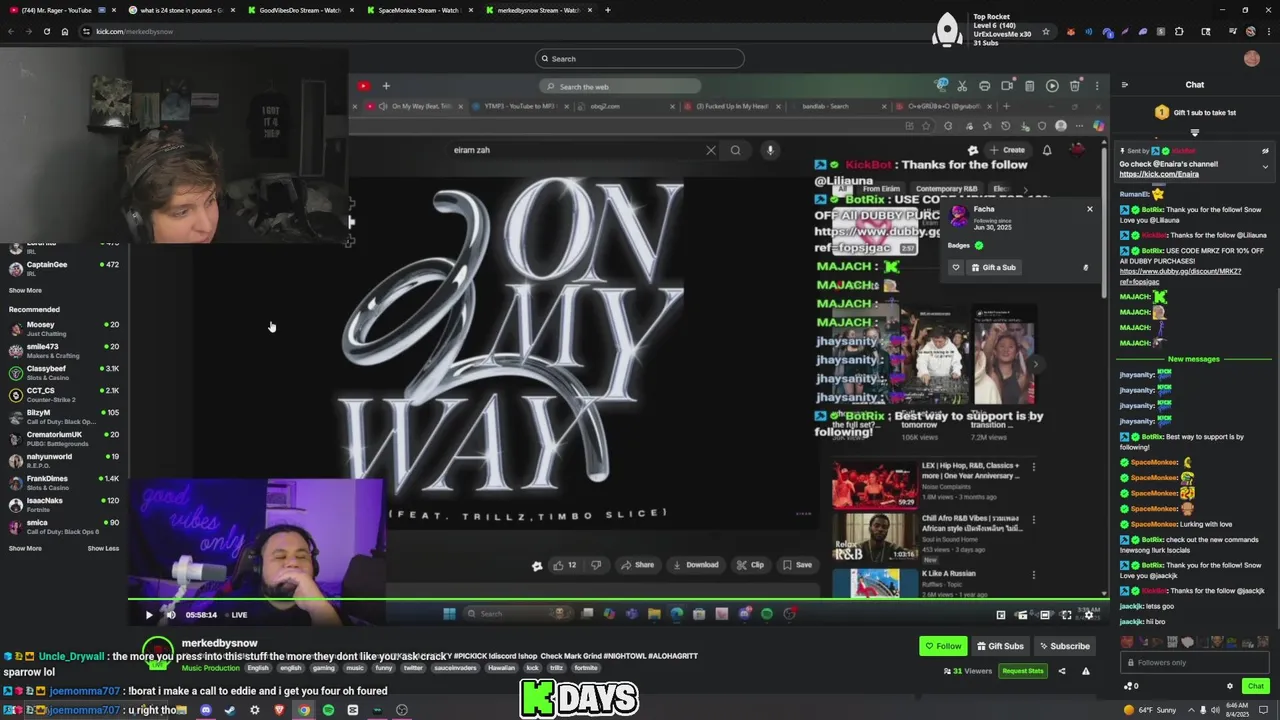Click the New messages divider in chat
This screenshot has height=720, width=1280.
click(x=1194, y=359)
